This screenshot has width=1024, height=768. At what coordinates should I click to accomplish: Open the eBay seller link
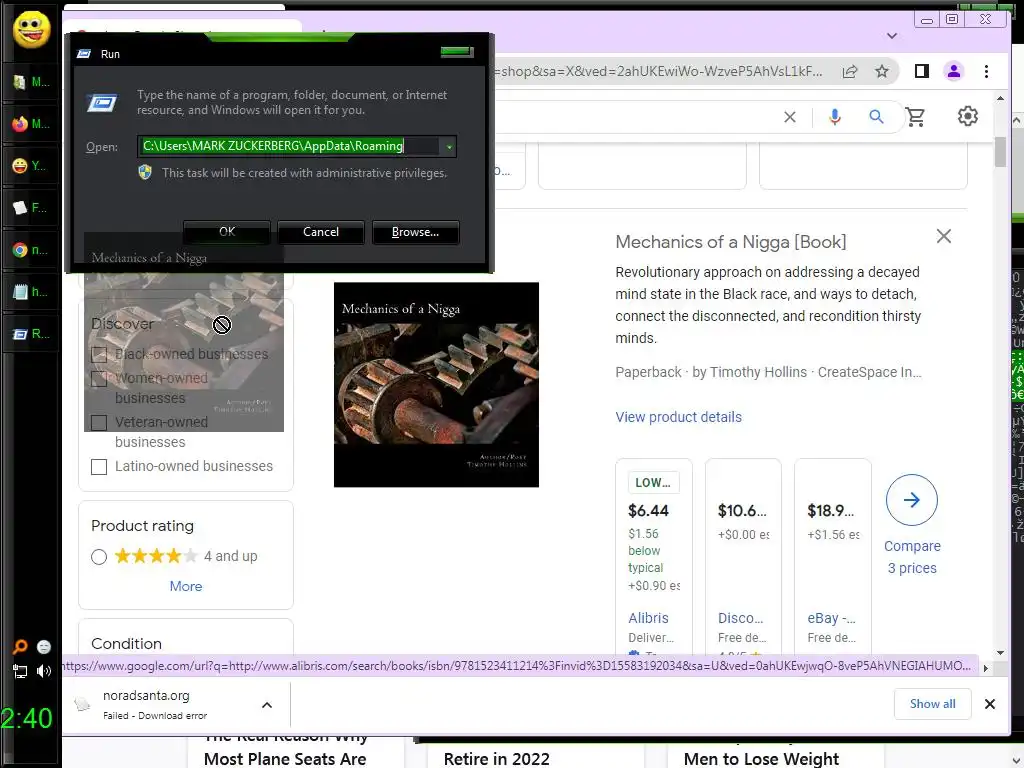pos(831,618)
